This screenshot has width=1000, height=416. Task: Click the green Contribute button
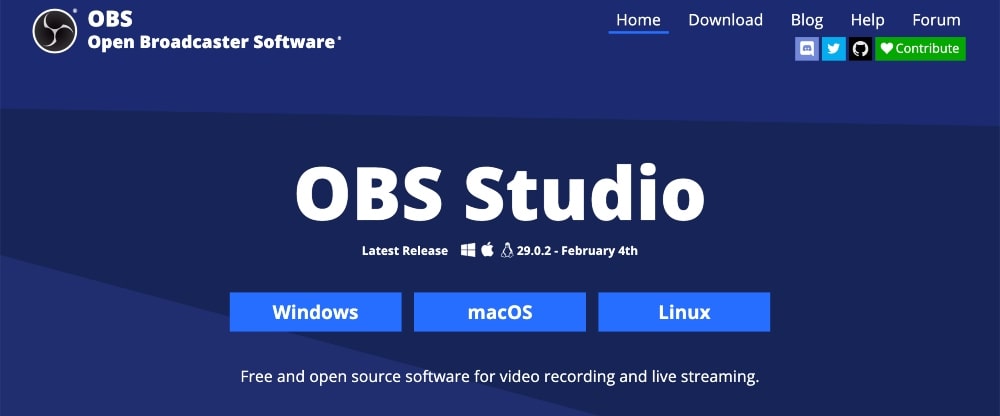click(920, 48)
